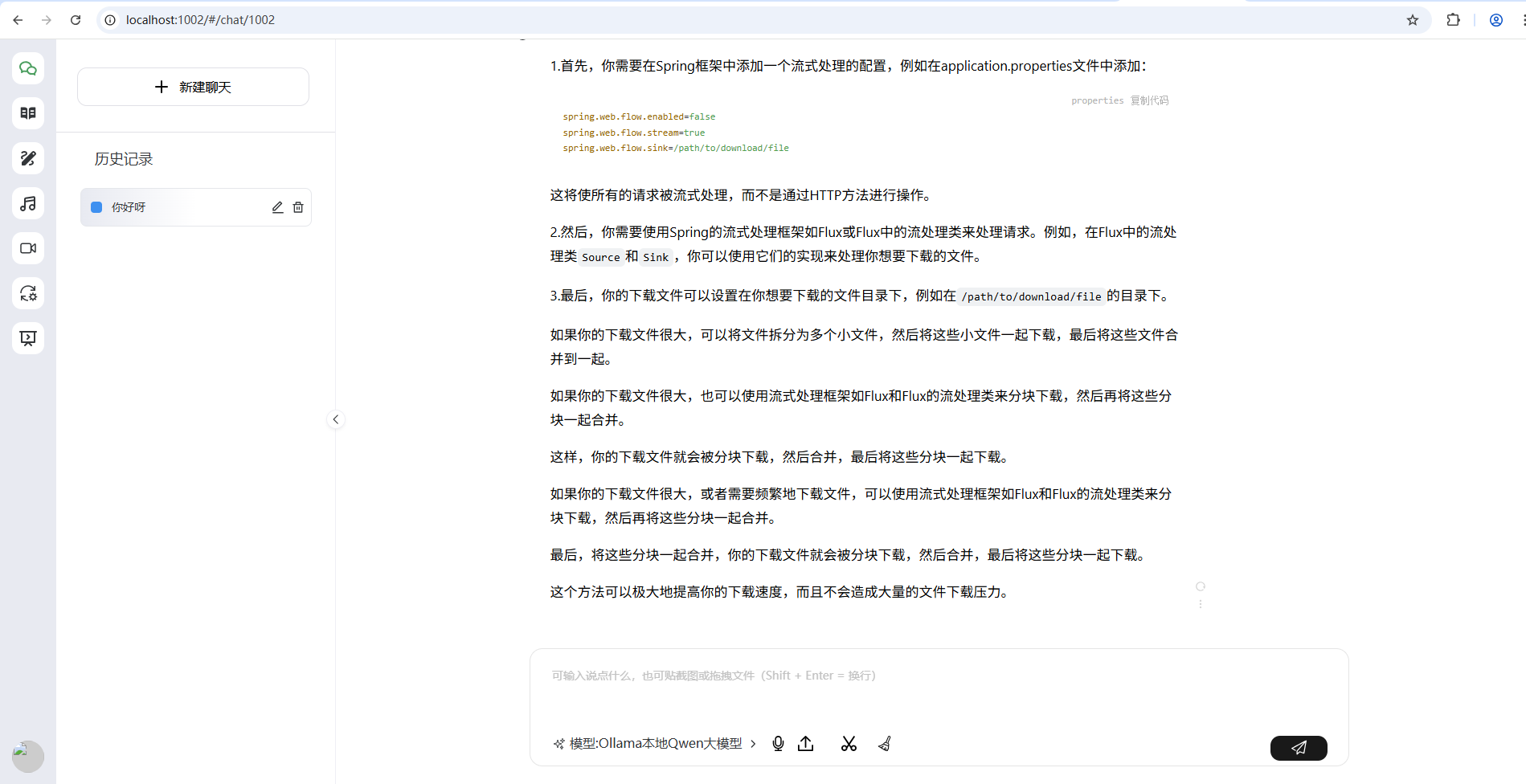Select the 你好呀 chat history entry
1526x784 pixels.
pos(195,207)
